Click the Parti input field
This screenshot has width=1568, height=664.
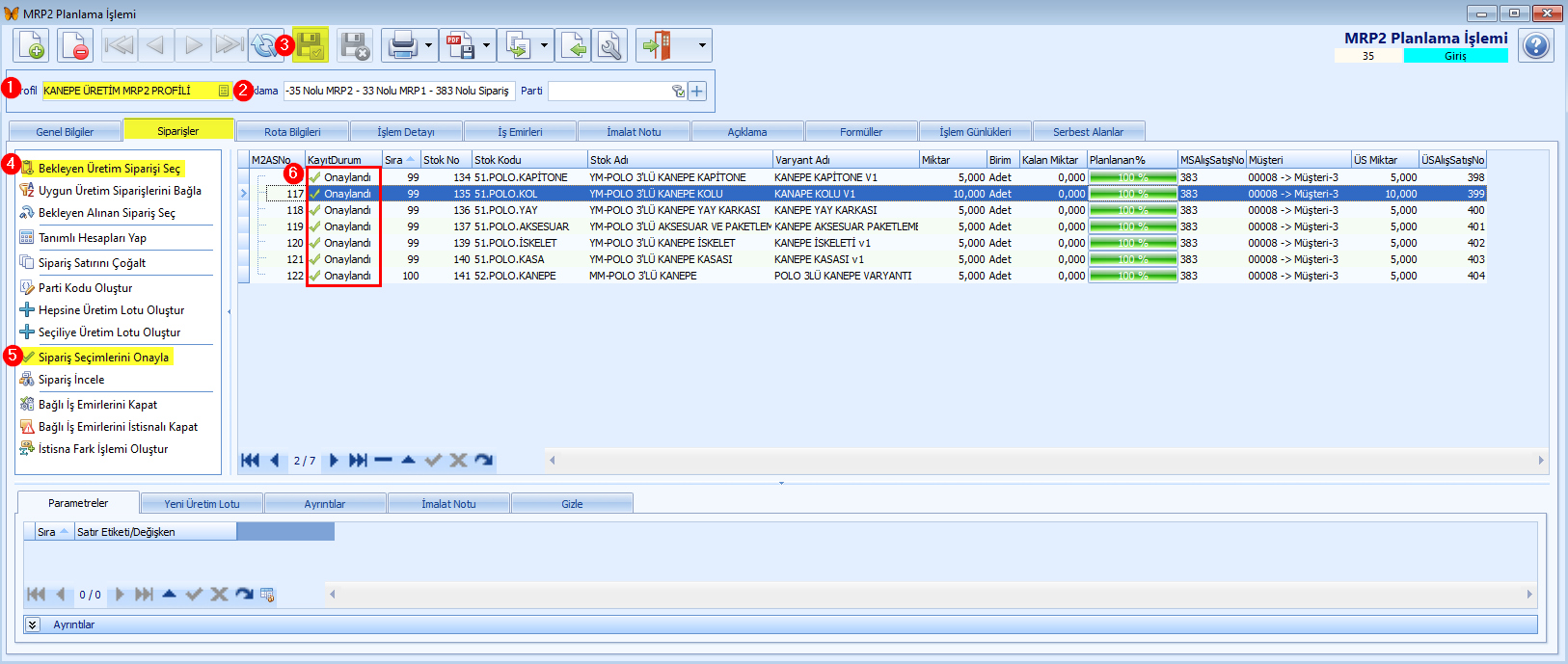609,91
